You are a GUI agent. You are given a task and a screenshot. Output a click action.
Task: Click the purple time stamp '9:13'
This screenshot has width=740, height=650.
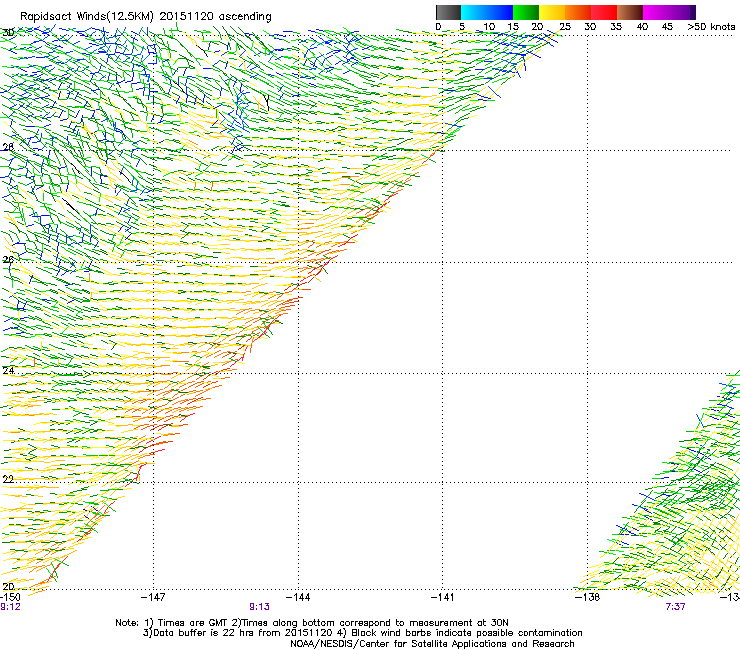click(260, 607)
